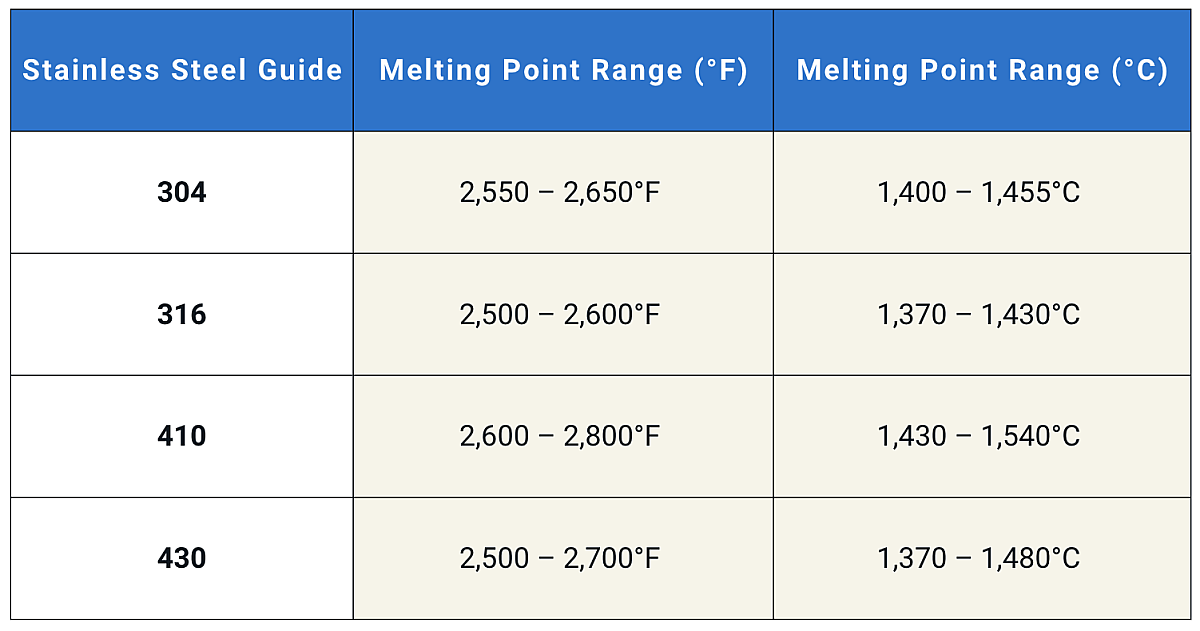Select the Melting Point Range (°C) header
Image resolution: width=1200 pixels, height=631 pixels.
(982, 71)
